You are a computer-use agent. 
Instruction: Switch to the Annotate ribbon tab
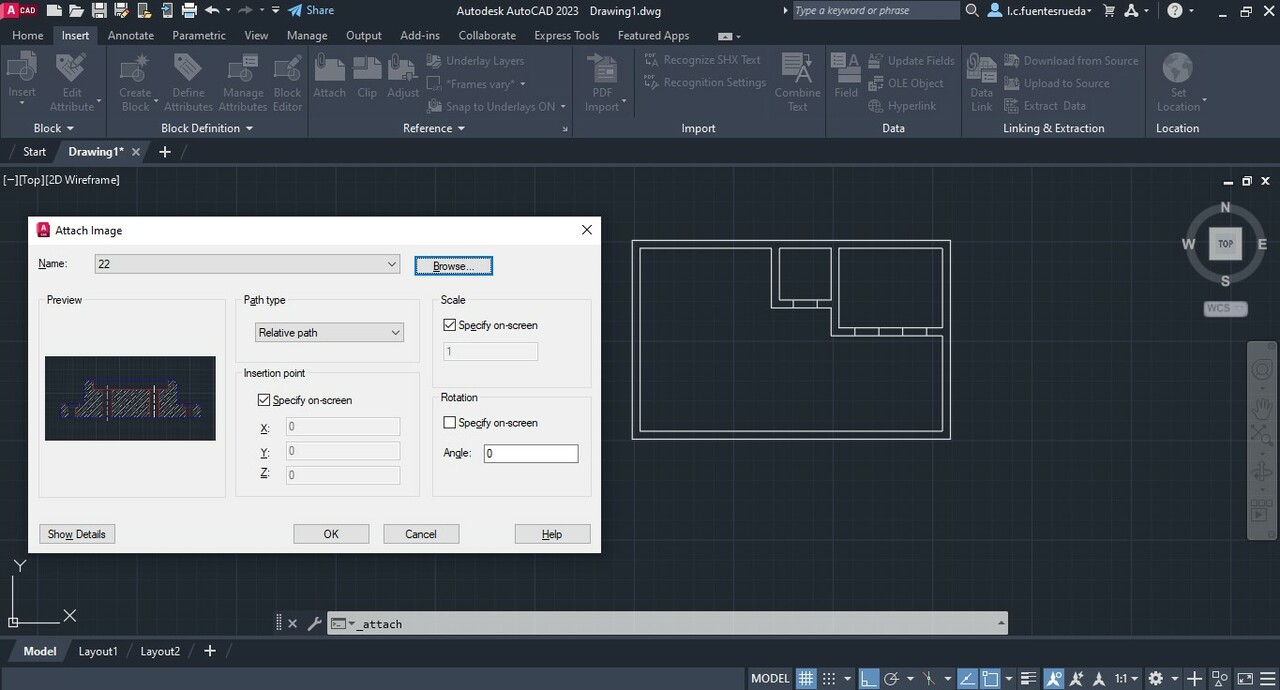point(131,35)
